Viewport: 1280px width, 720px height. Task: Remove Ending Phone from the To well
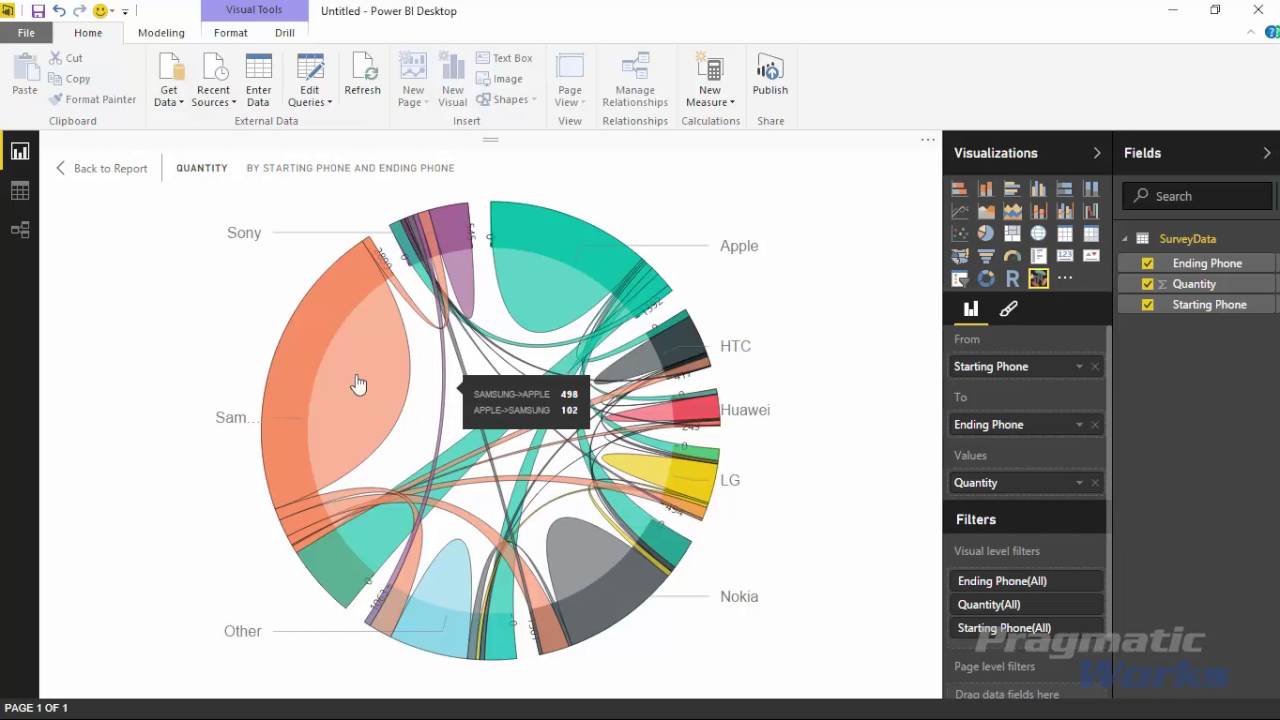1095,425
